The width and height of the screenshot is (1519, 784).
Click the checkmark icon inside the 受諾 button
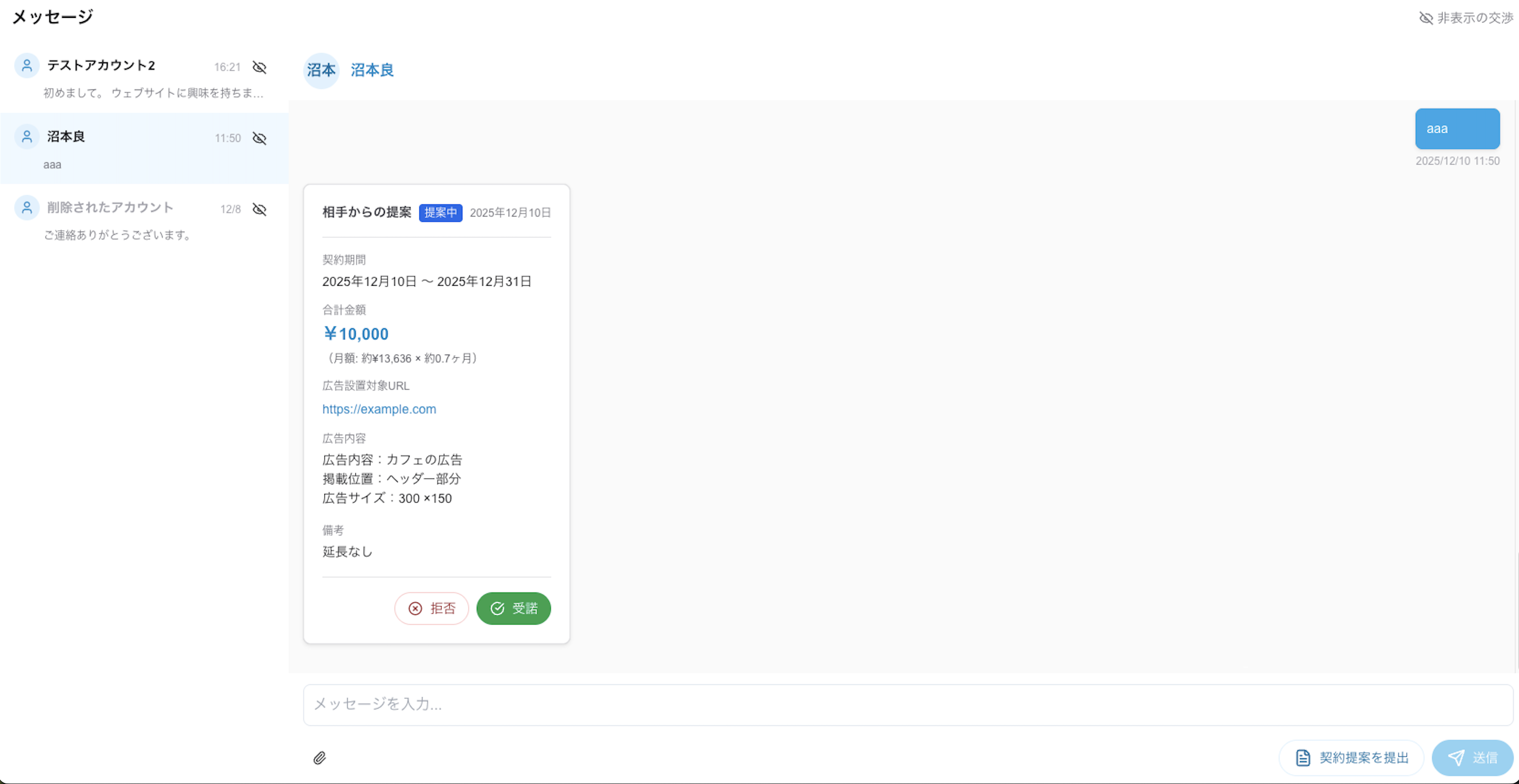click(497, 608)
